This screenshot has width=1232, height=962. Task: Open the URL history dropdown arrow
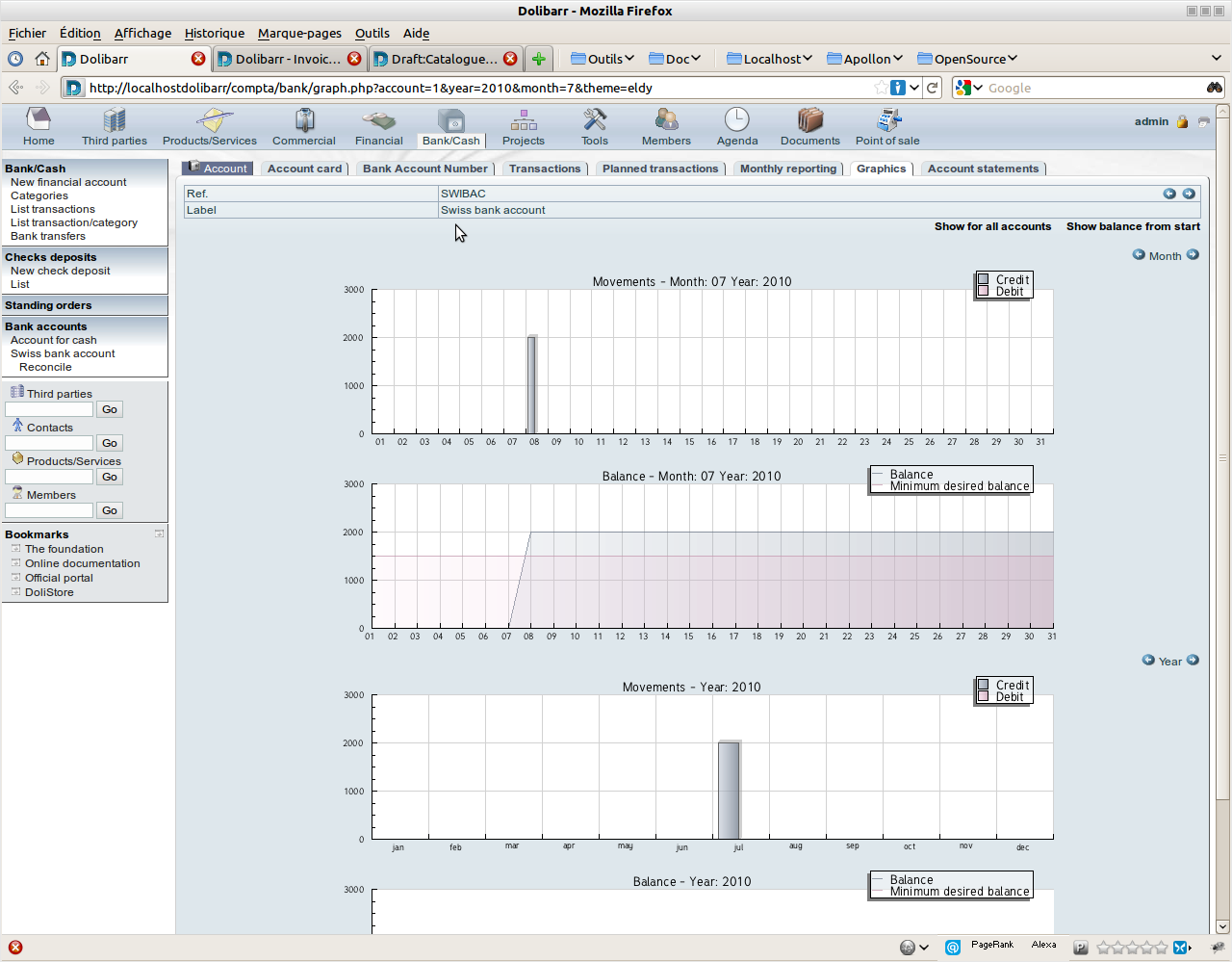[914, 88]
